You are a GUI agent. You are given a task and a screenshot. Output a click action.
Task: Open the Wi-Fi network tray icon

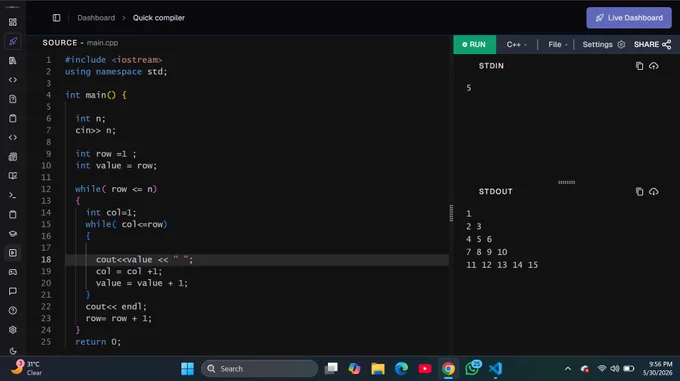(x=602, y=369)
